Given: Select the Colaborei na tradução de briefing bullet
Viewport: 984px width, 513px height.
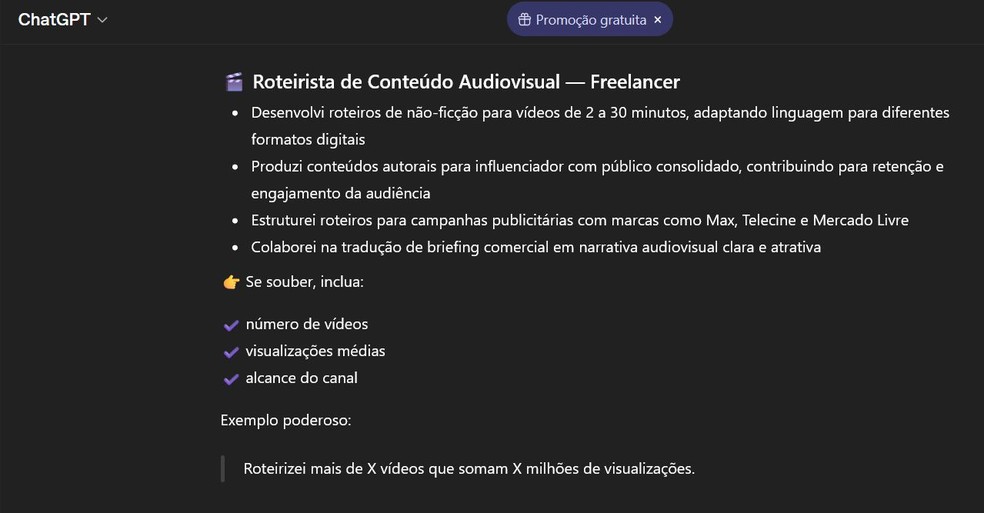Looking at the screenshot, I should [x=535, y=247].
